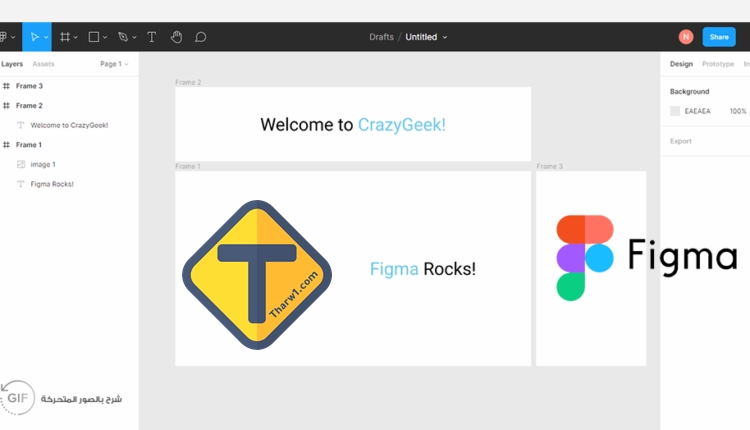Click the Welcome to CrazyGeek! layer text icon
Viewport: 750px width, 430px height.
(x=21, y=125)
